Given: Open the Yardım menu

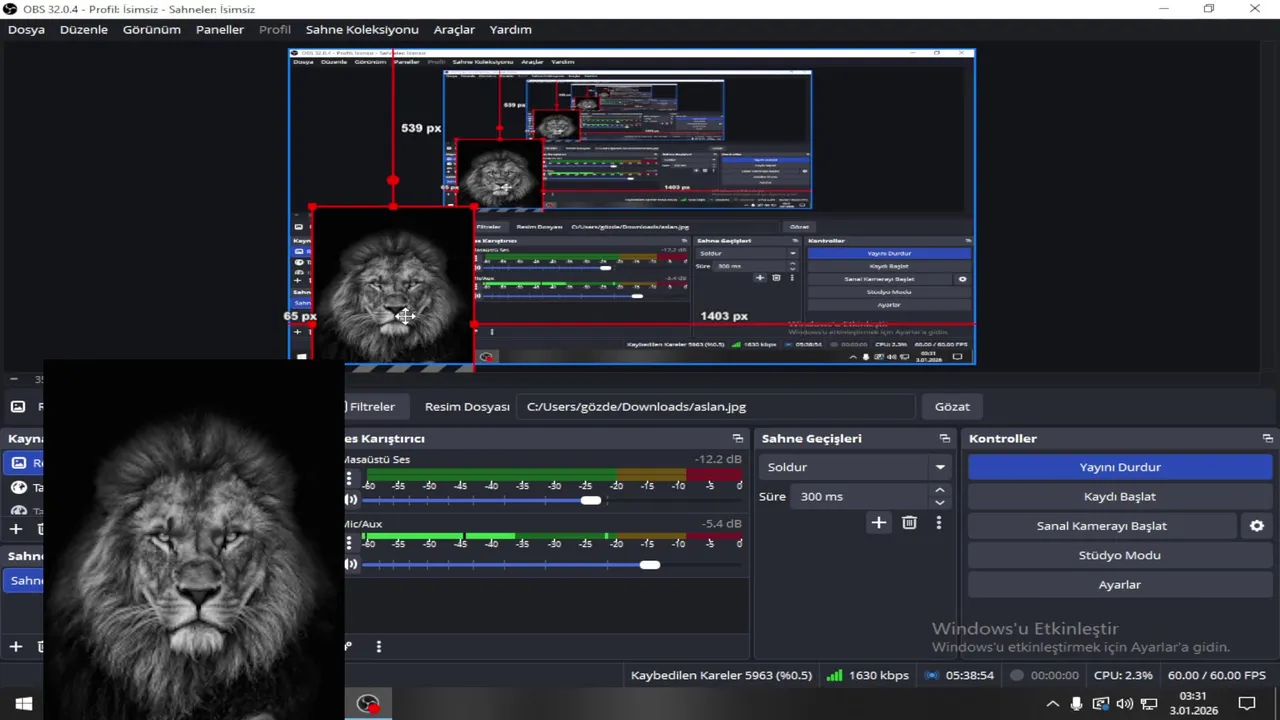Looking at the screenshot, I should click(510, 30).
